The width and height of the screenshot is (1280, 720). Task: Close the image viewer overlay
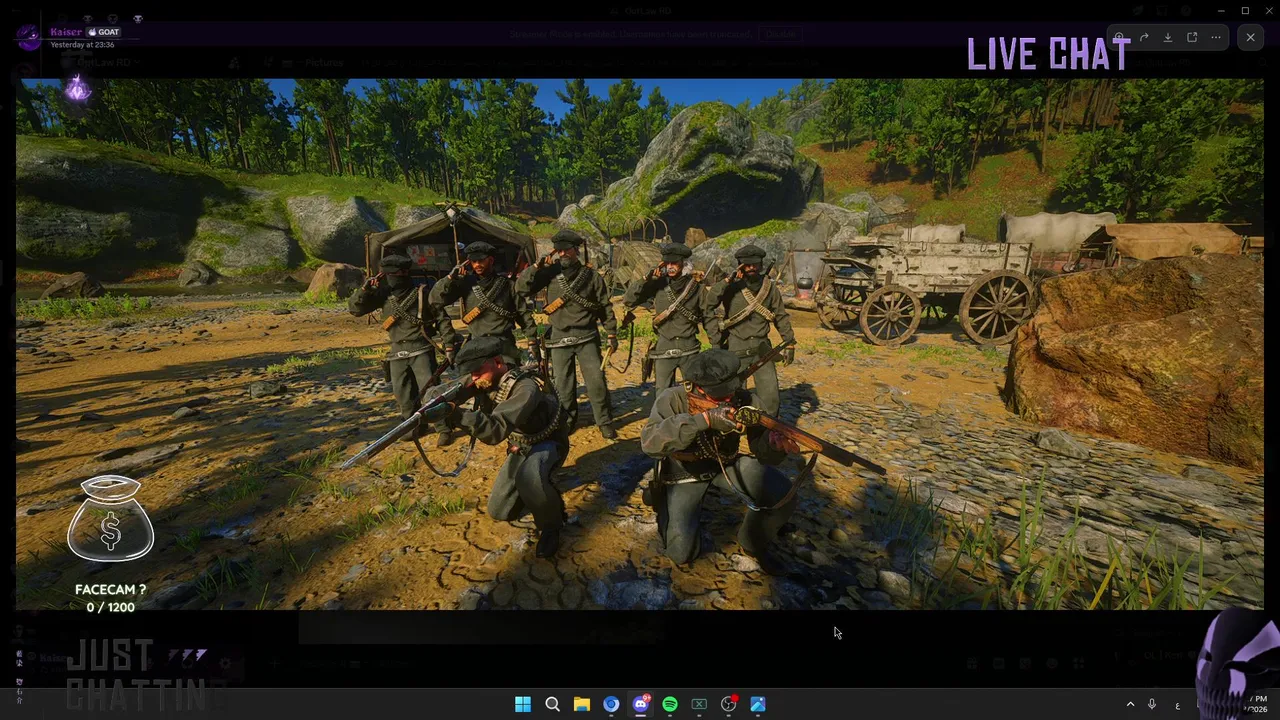tap(1250, 37)
